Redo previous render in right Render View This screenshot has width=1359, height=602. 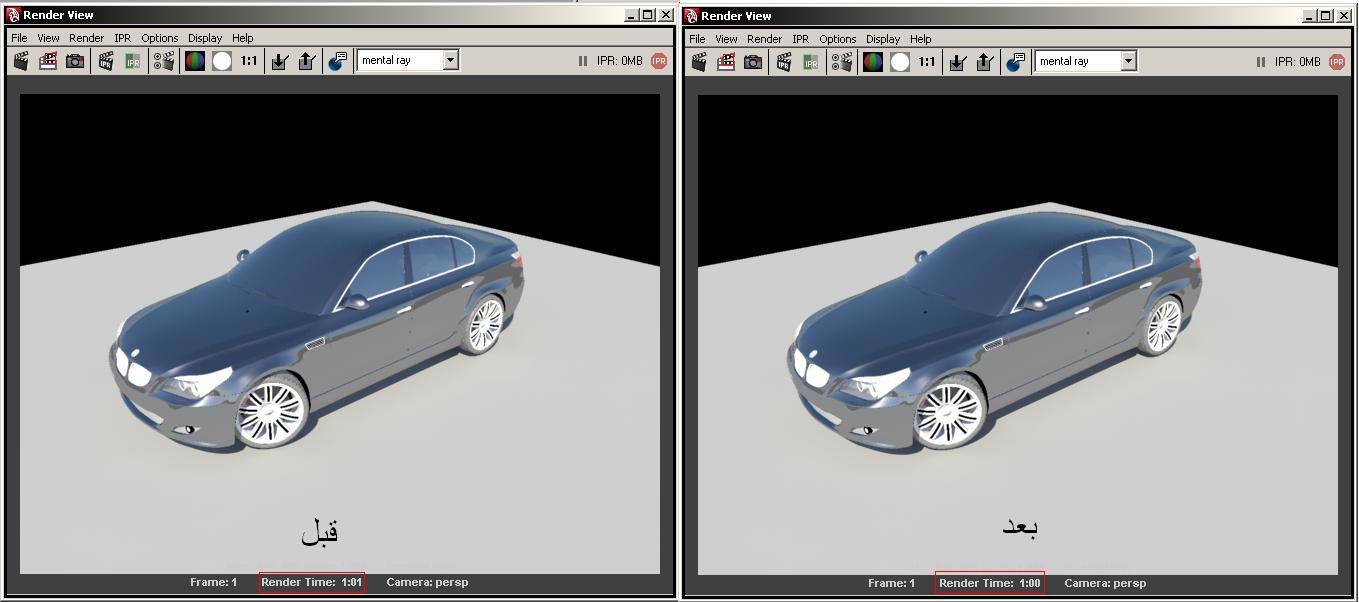[x=699, y=61]
